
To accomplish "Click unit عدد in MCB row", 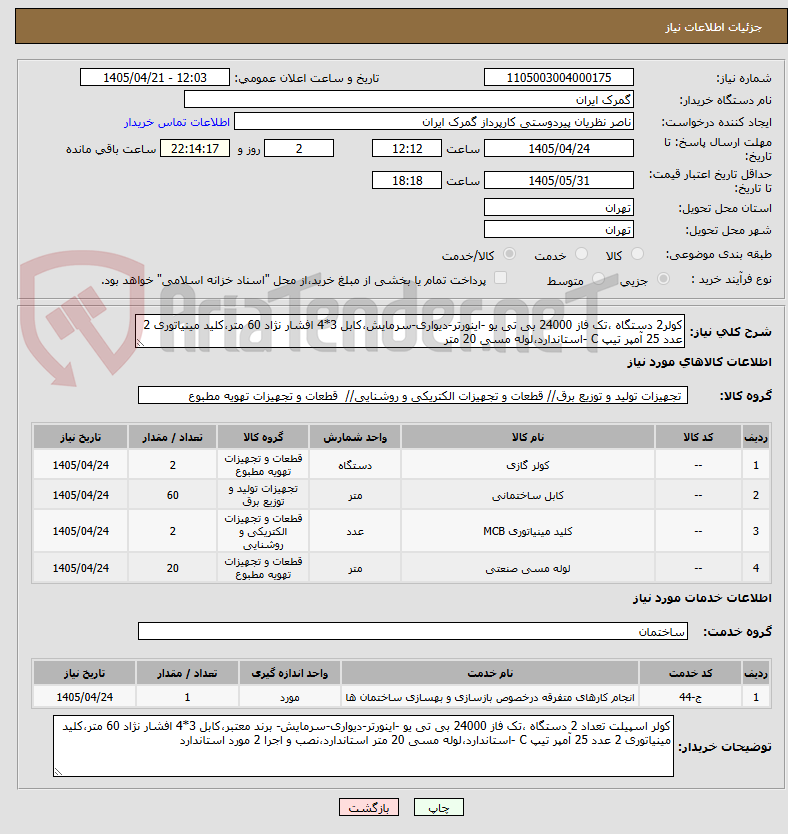I will coord(355,531).
